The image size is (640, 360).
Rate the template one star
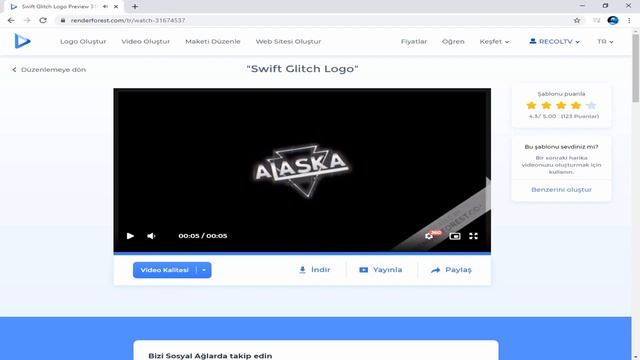point(531,105)
